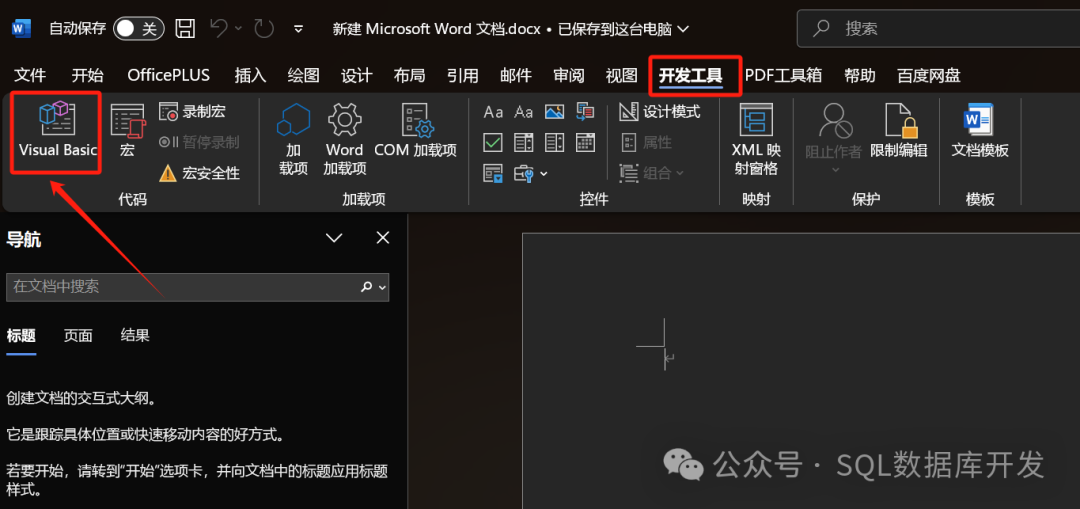
Task: Select the 开发工具 developer tab
Action: point(691,75)
